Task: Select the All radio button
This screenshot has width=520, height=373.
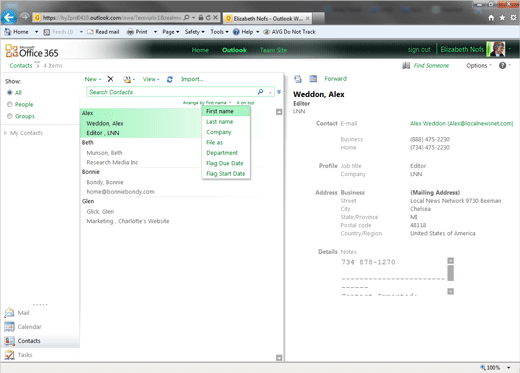Action: [x=10, y=92]
